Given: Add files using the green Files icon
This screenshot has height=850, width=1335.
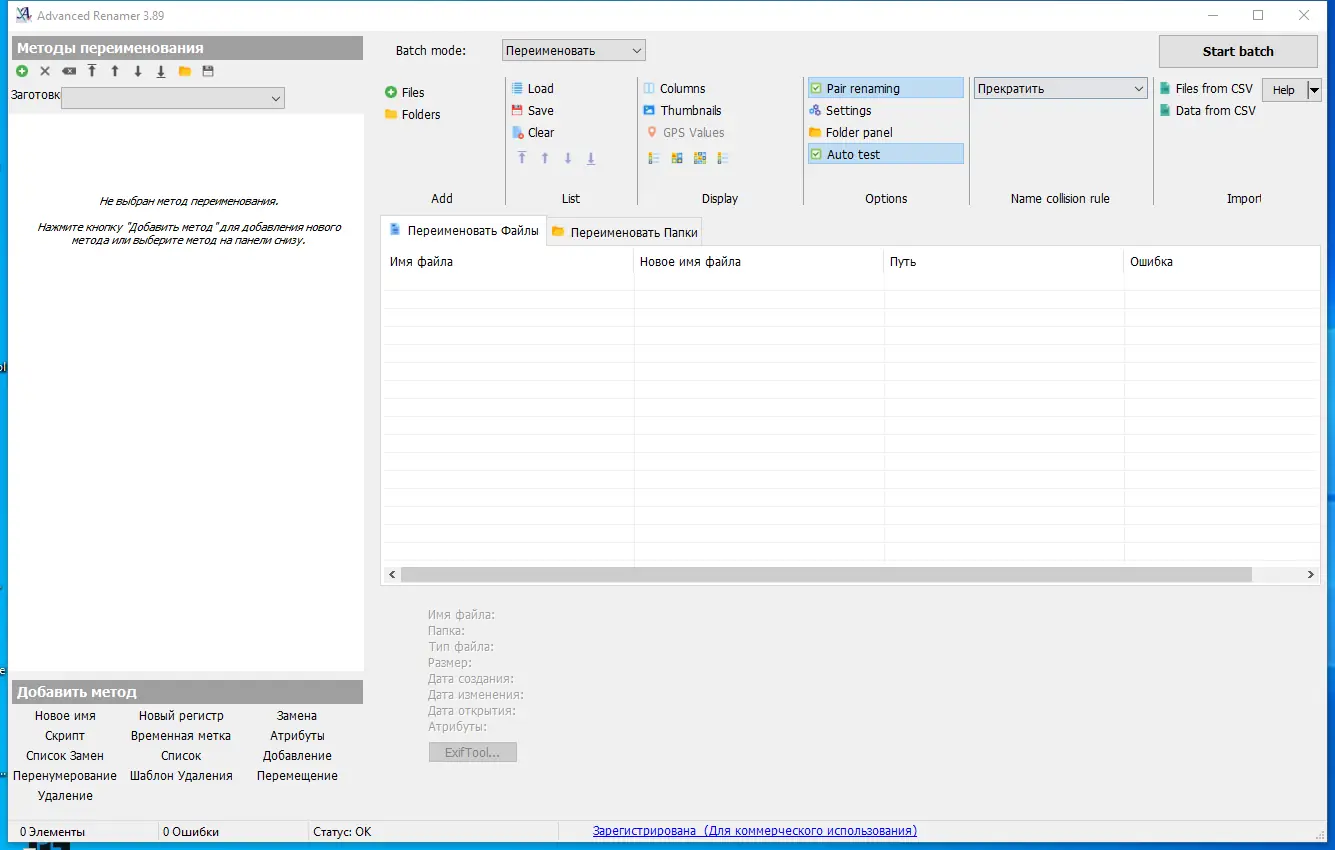Looking at the screenshot, I should 404,92.
